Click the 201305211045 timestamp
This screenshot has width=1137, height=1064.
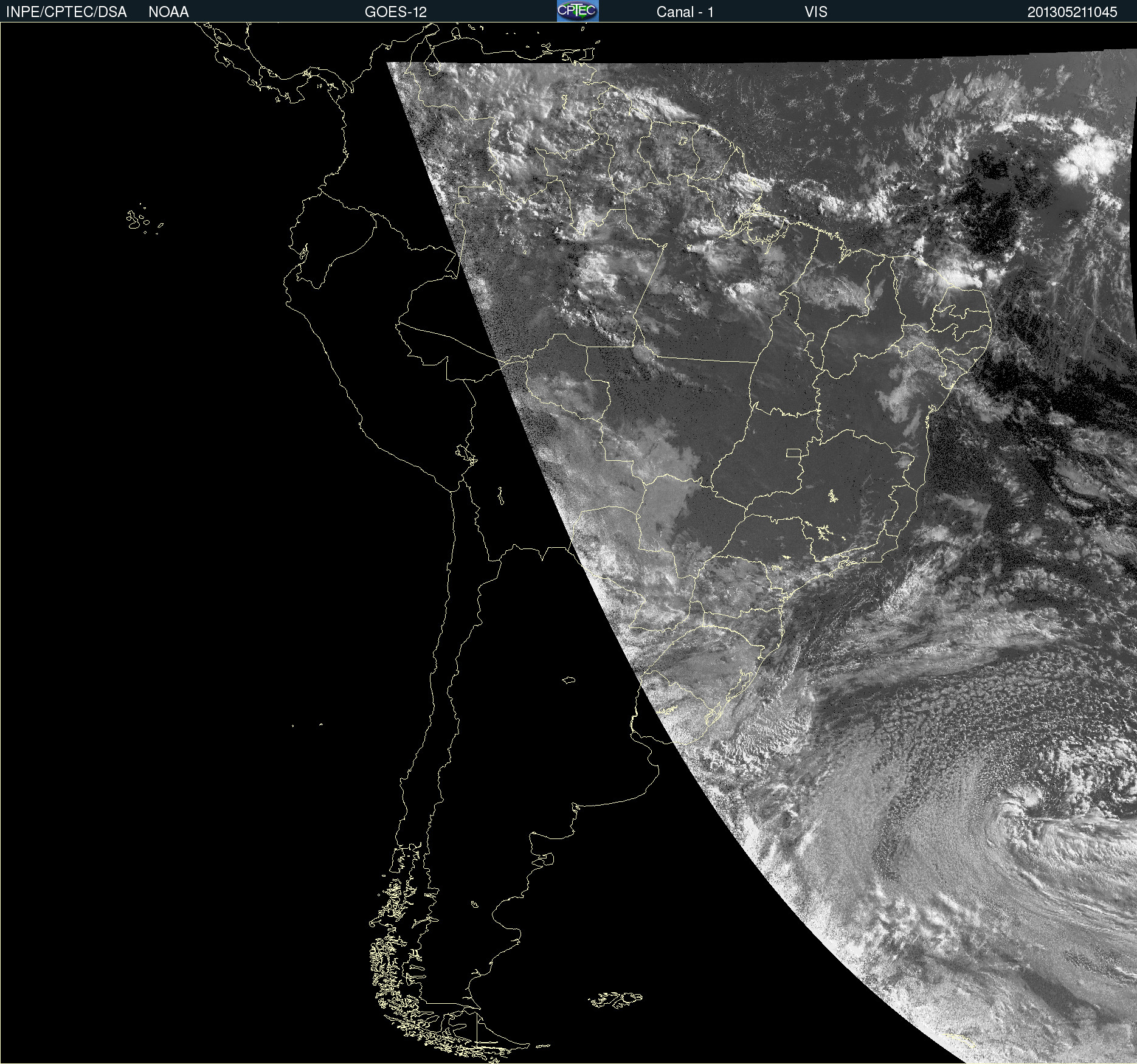(1073, 12)
